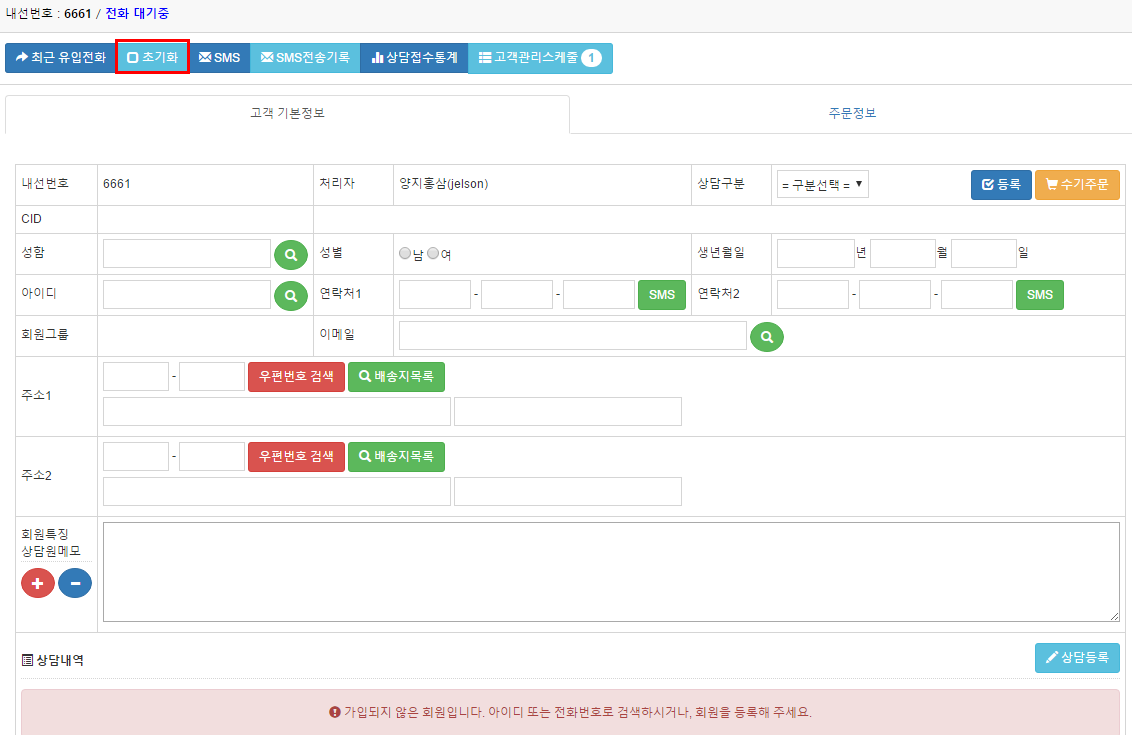Switch to the 주문정보 tab
1132x735 pixels.
point(852,114)
